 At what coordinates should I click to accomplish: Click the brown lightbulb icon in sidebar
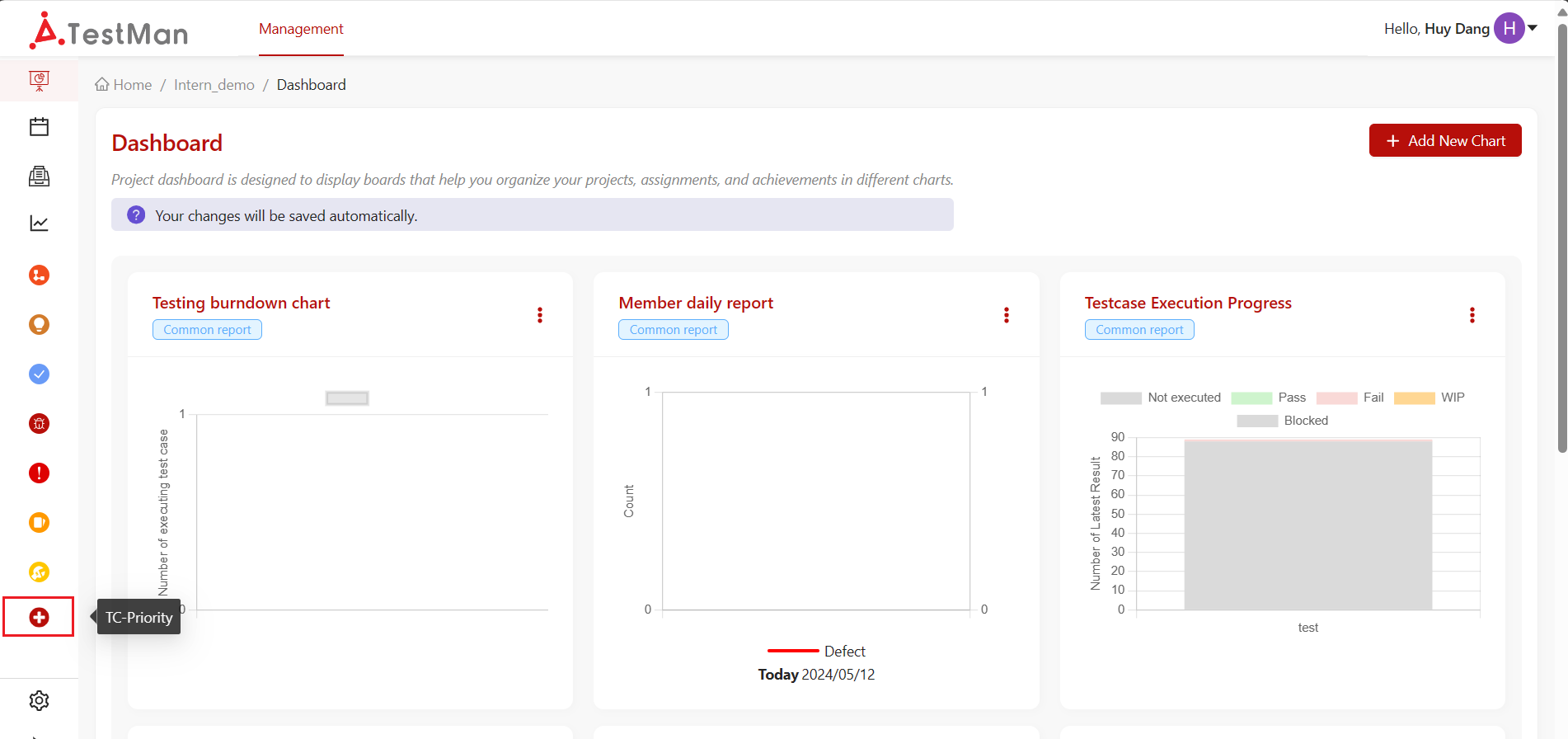click(x=39, y=325)
